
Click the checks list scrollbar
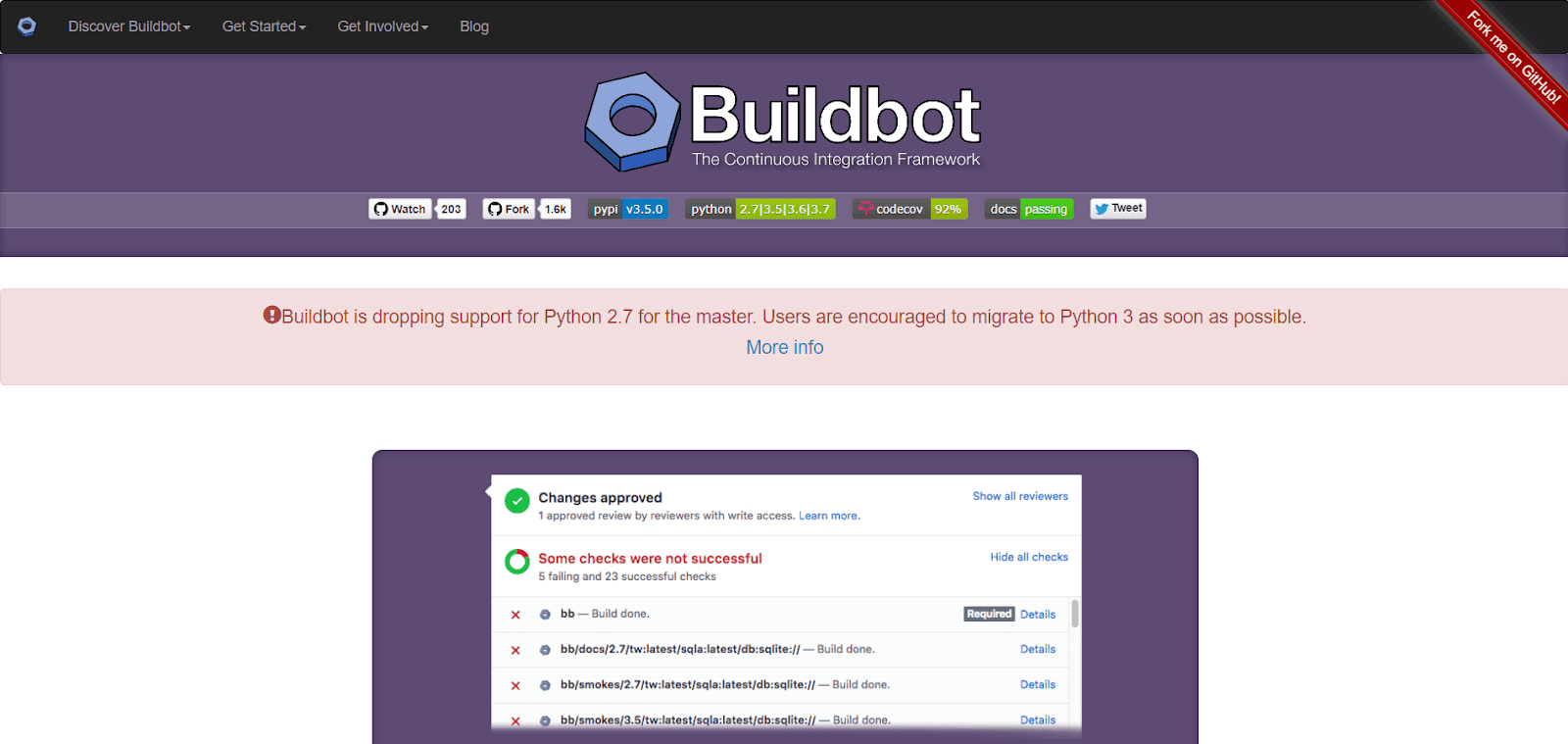[1075, 614]
